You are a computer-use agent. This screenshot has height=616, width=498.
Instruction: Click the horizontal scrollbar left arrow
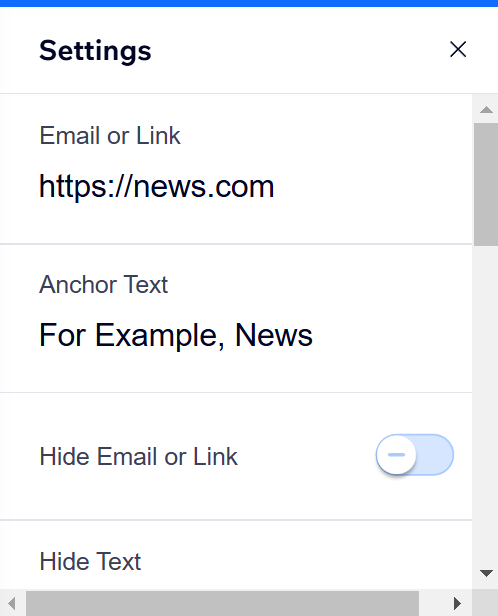pyautogui.click(x=12, y=603)
